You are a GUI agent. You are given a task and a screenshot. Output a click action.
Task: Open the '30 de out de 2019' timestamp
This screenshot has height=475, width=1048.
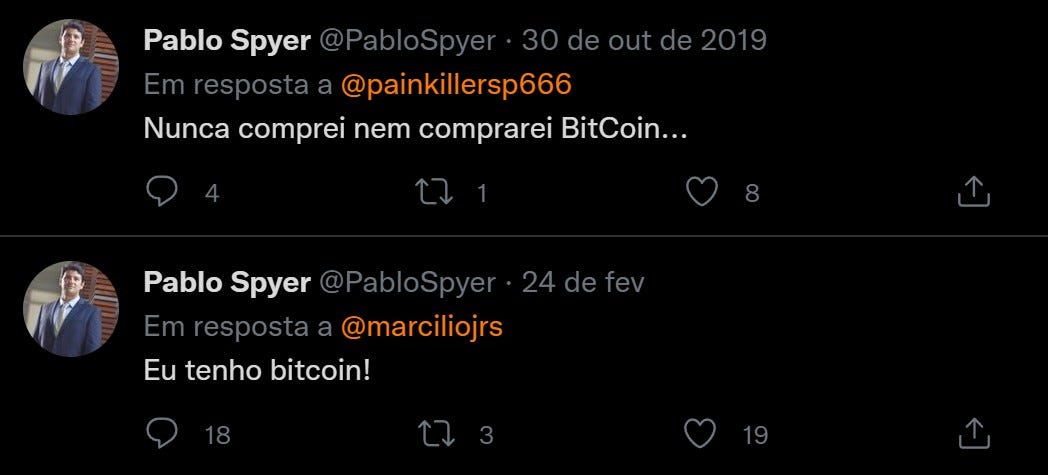pyautogui.click(x=644, y=41)
